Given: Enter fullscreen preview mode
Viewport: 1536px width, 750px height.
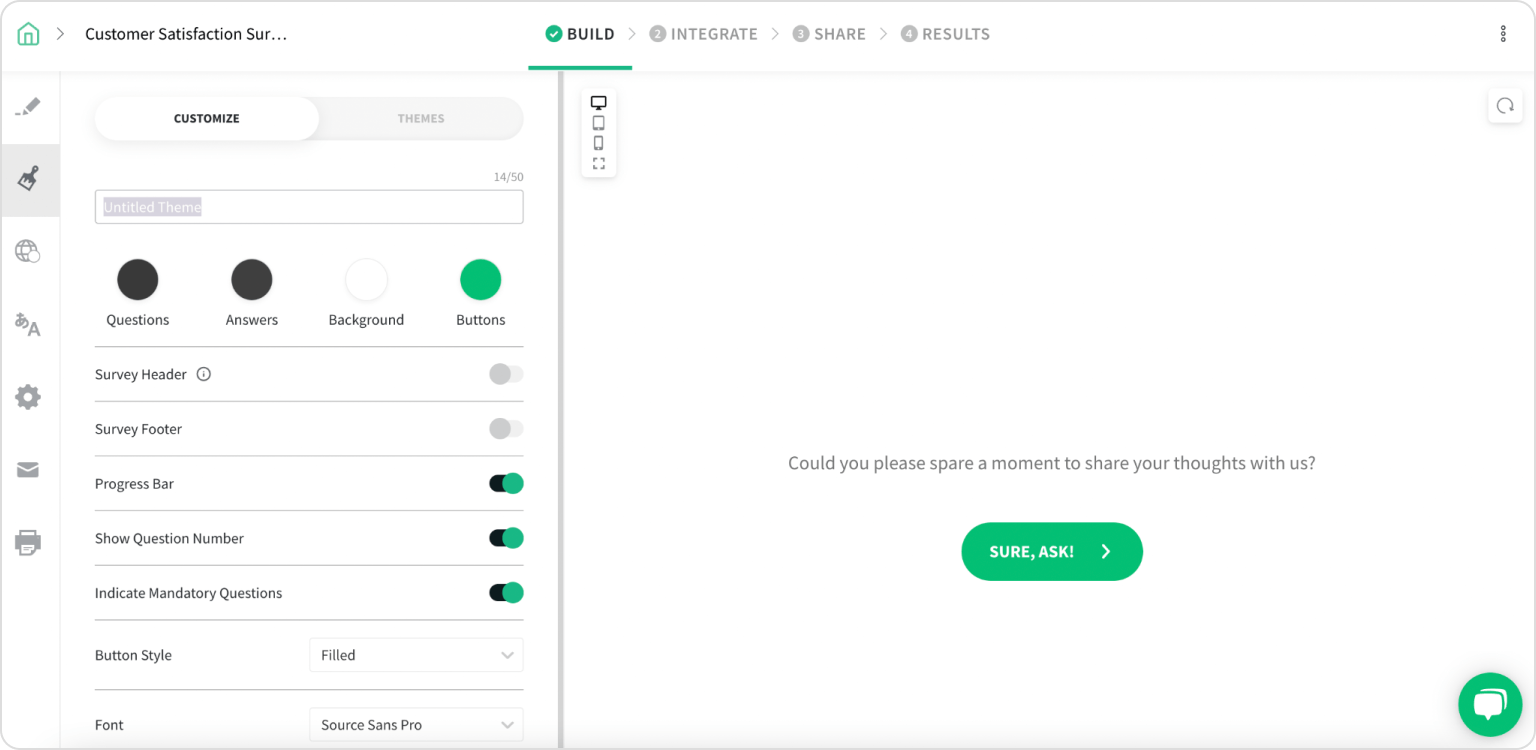Looking at the screenshot, I should [x=599, y=163].
